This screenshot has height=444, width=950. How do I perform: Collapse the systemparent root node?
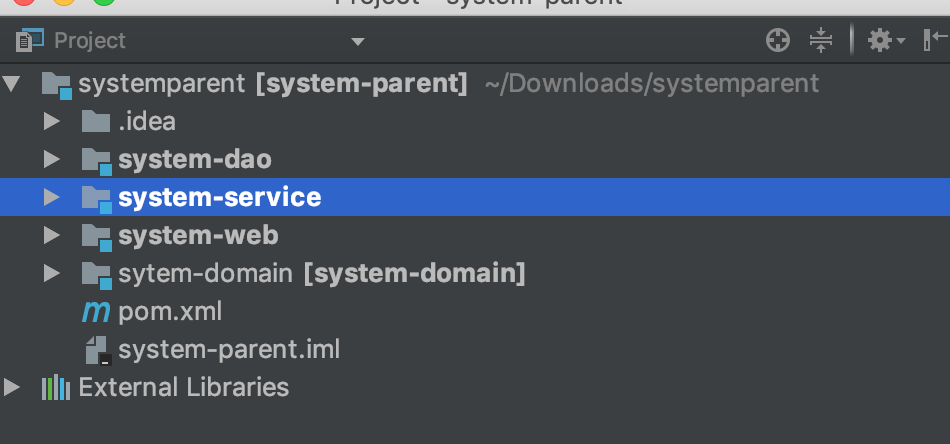pos(12,83)
